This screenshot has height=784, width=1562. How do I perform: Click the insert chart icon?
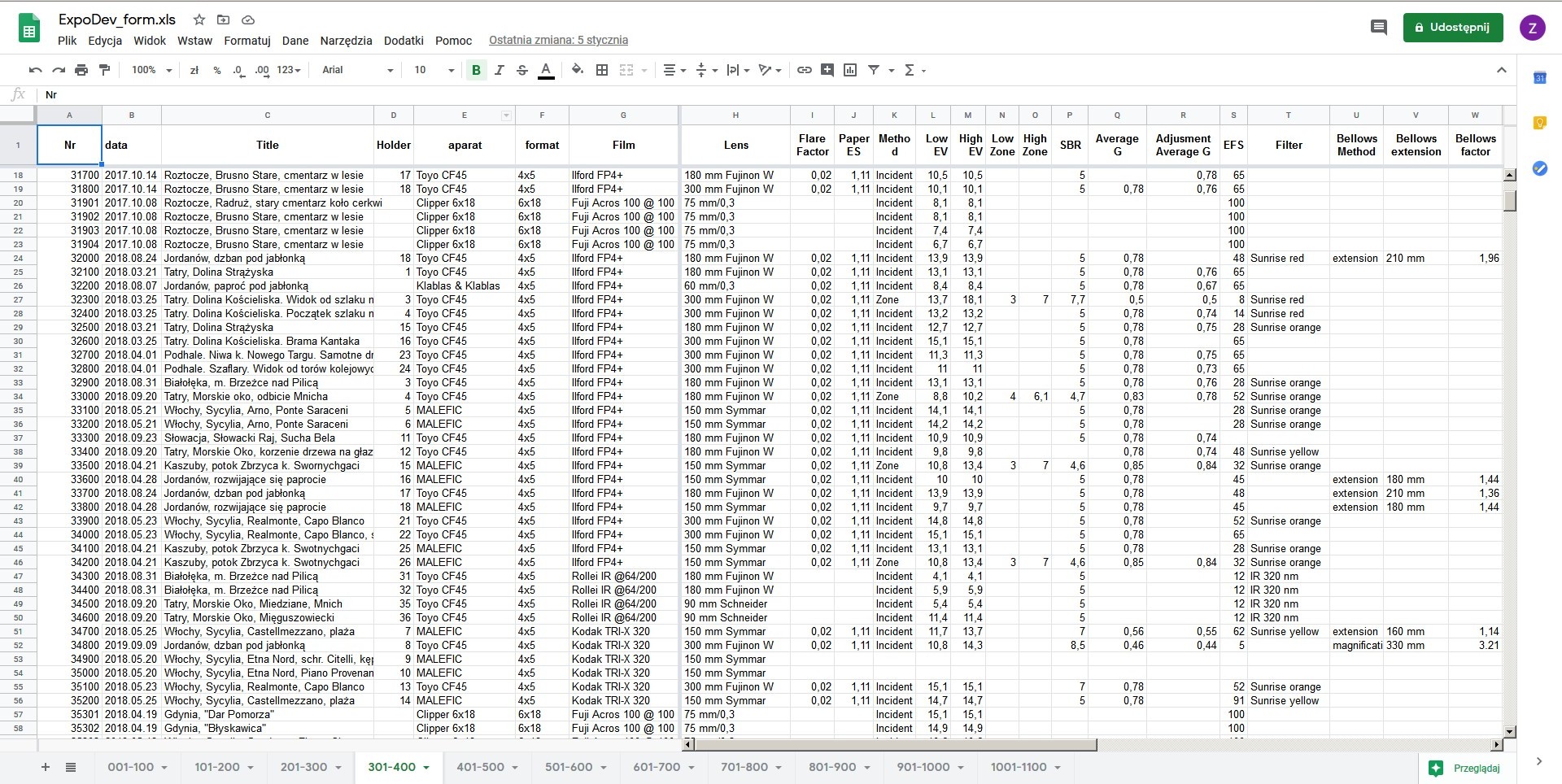850,70
